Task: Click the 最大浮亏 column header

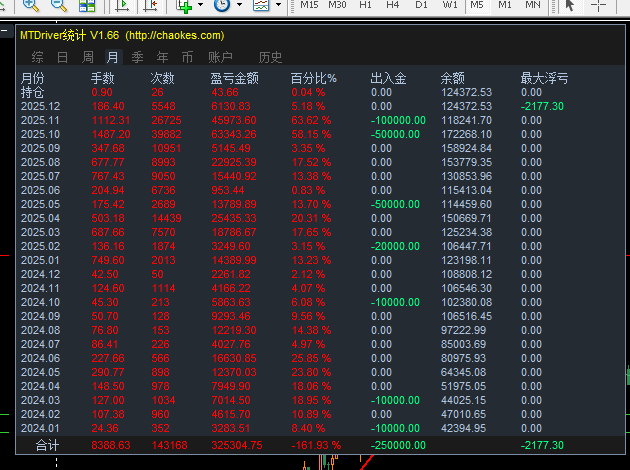Action: pos(544,78)
